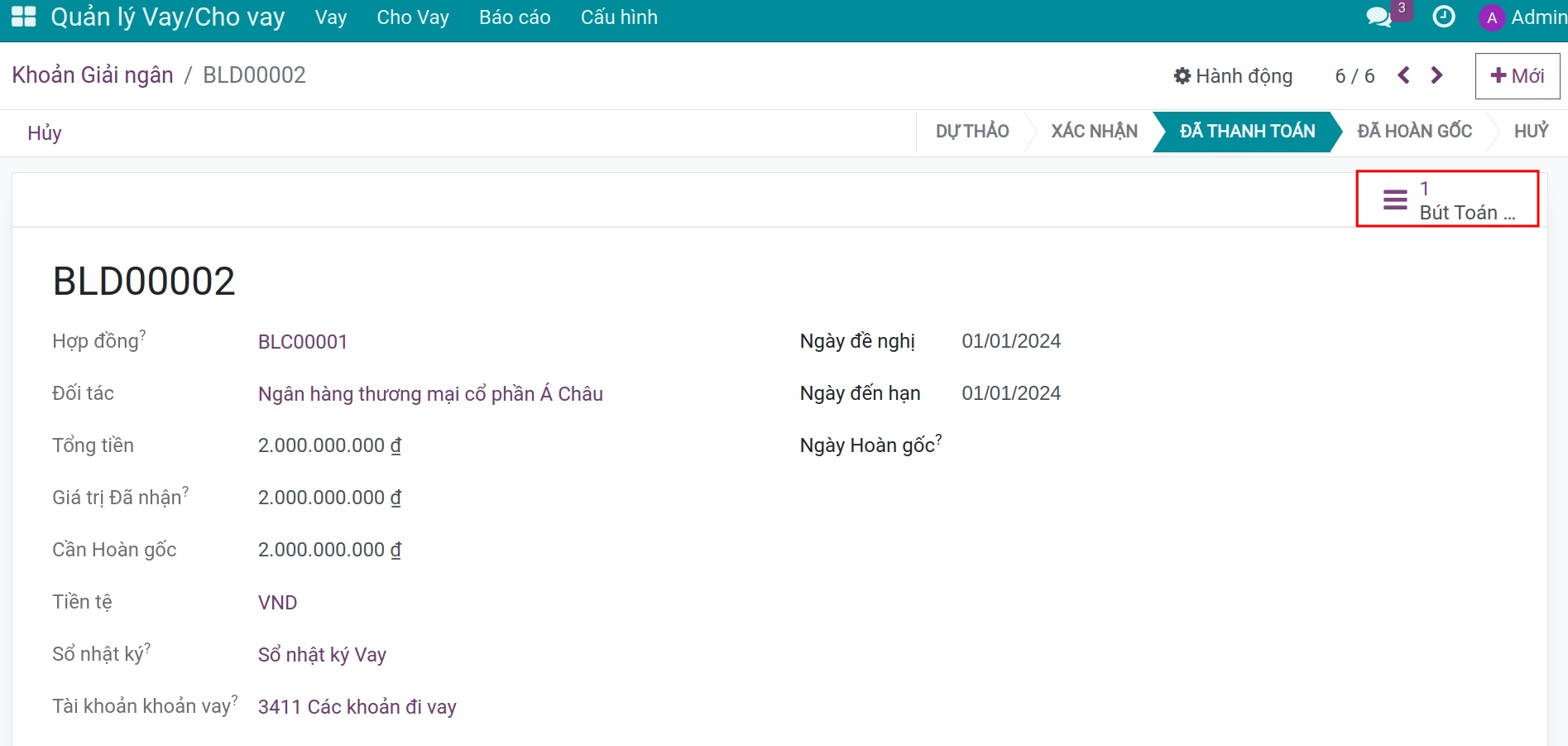Open the activities clock icon
Image resolution: width=1568 pixels, height=746 pixels.
[1444, 17]
